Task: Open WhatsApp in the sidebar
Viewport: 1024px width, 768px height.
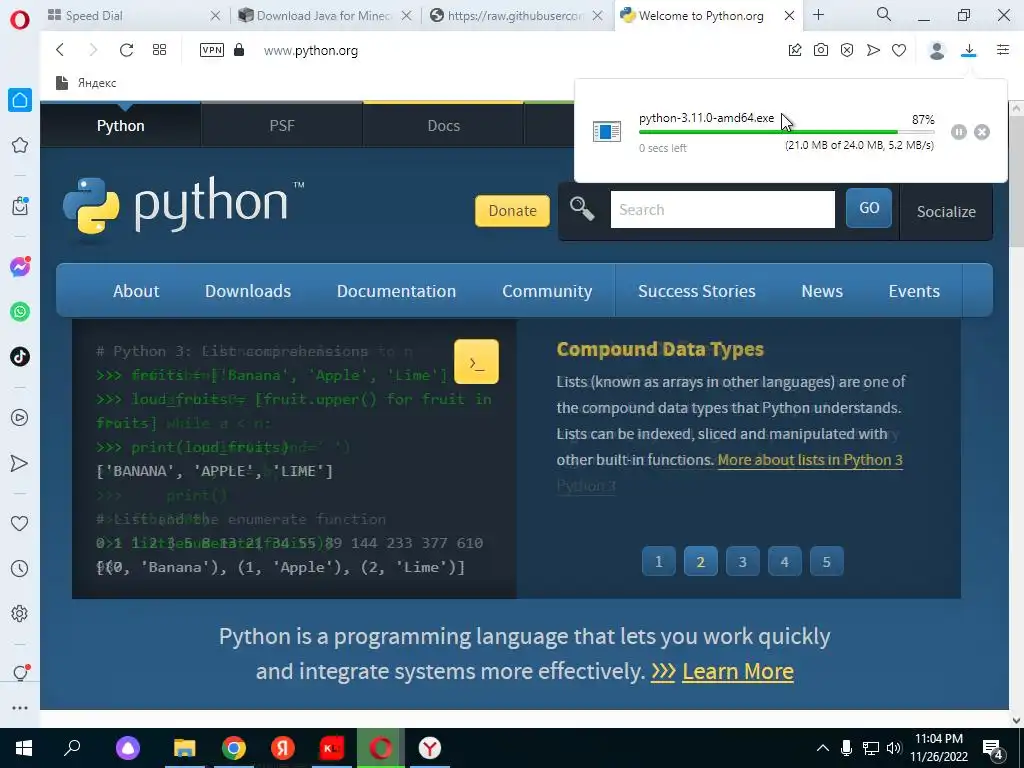Action: click(20, 312)
